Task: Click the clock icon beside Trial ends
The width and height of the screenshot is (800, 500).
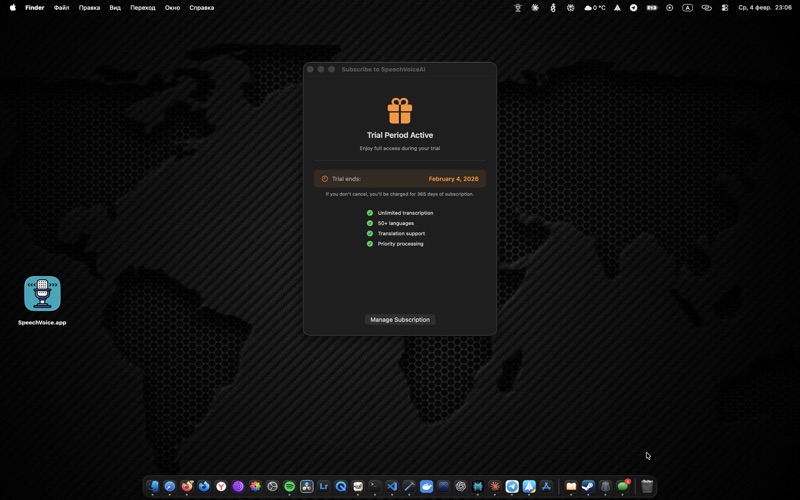Action: [x=324, y=179]
